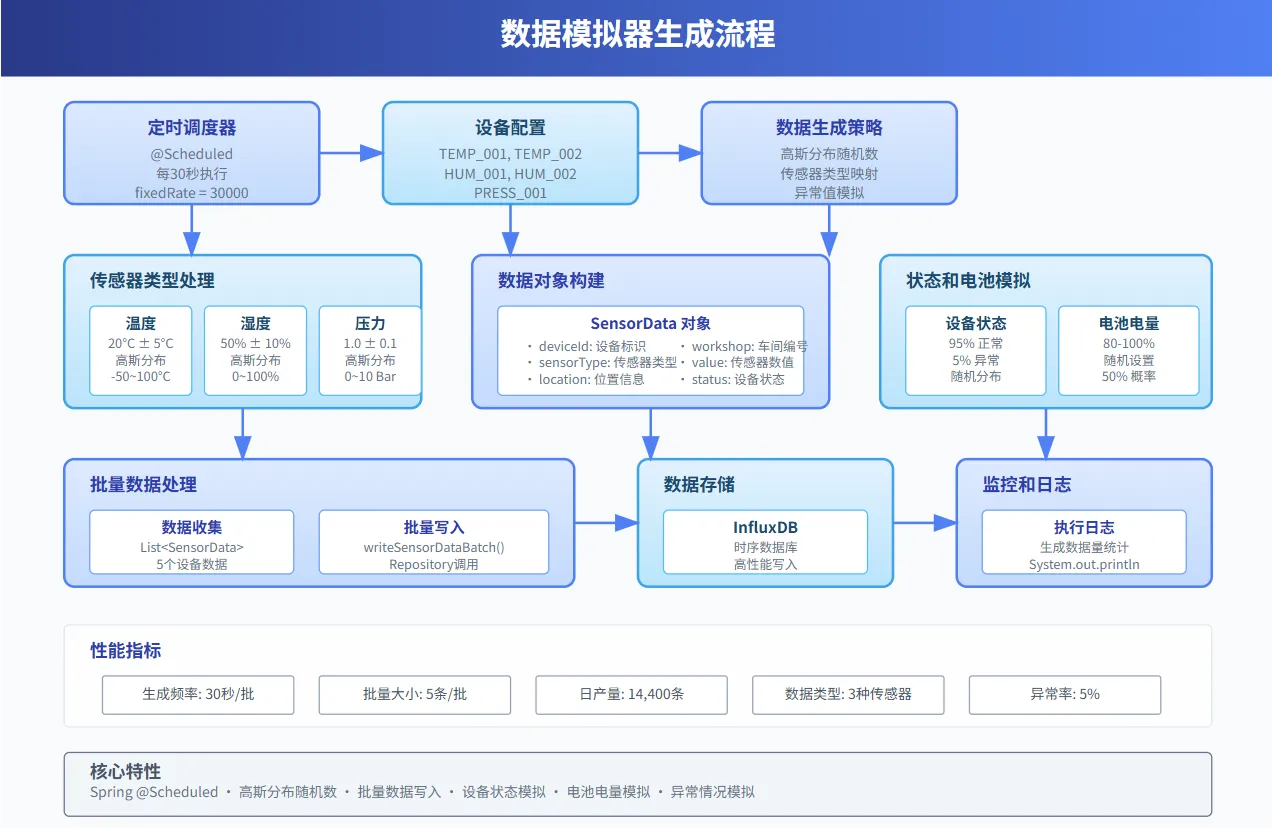Click the 执行日志 card
1272x828 pixels.
tap(1084, 542)
